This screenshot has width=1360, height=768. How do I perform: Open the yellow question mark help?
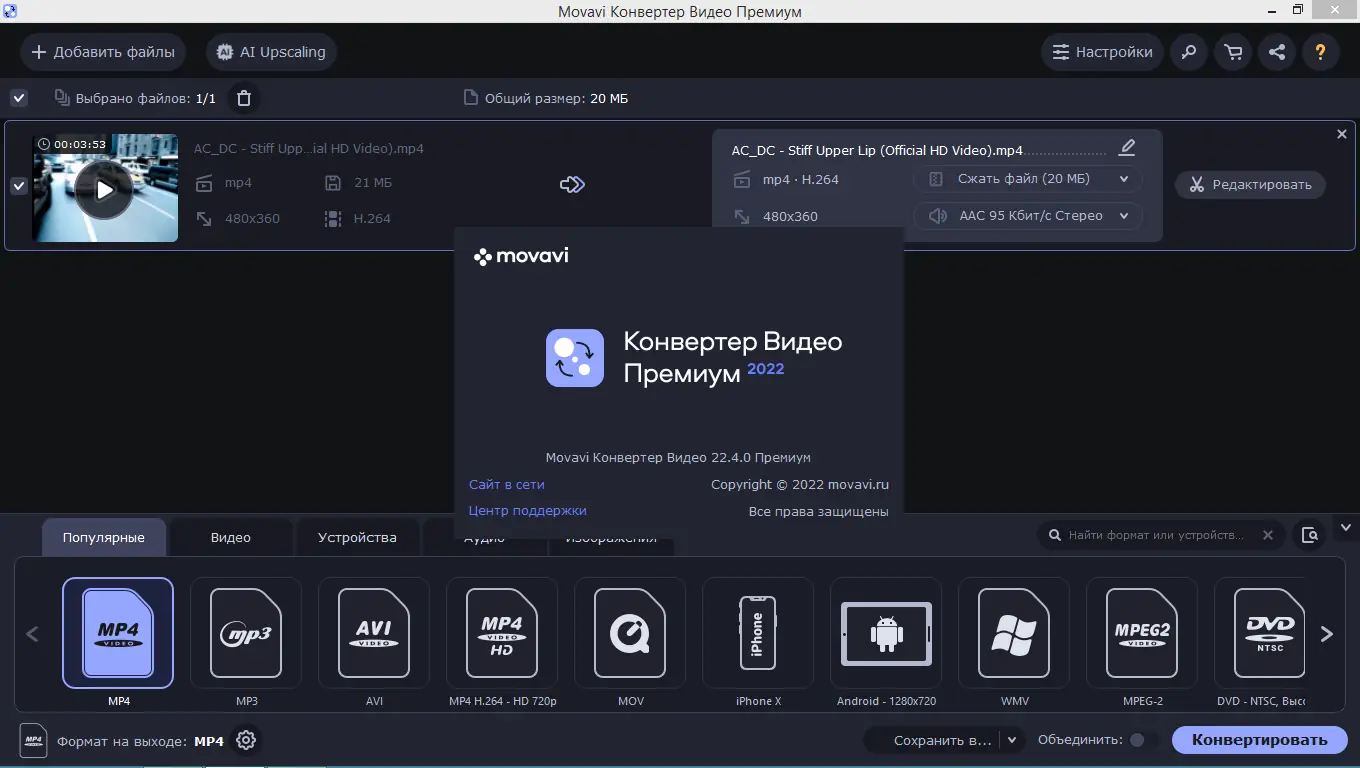1321,52
